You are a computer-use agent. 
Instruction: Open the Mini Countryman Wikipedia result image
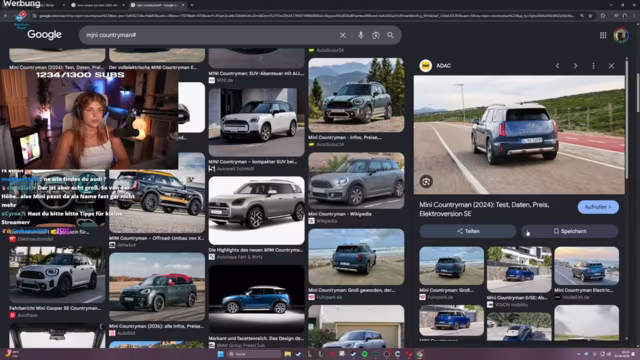356,181
